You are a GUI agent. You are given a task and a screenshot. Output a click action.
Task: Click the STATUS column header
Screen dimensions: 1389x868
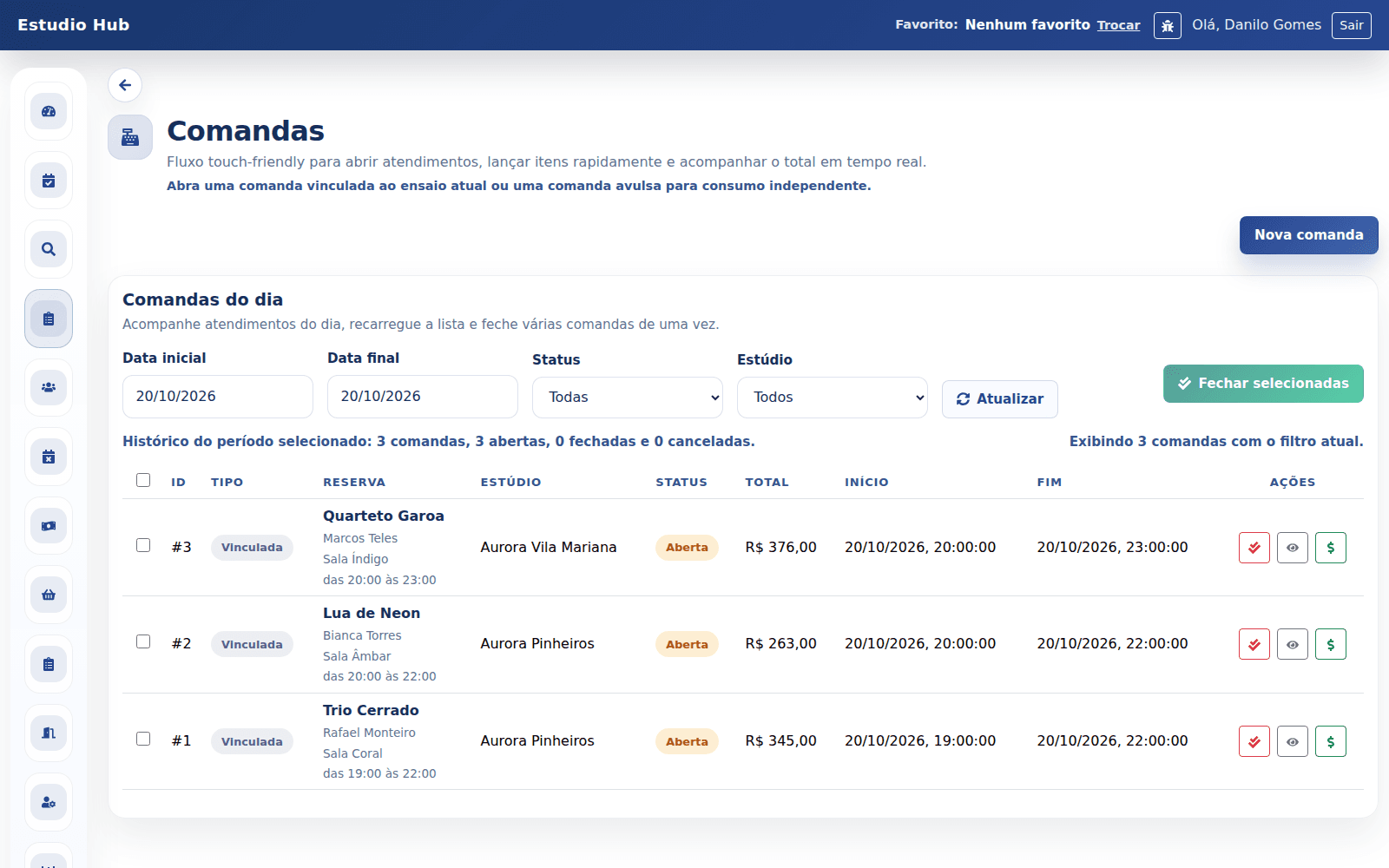[681, 483]
